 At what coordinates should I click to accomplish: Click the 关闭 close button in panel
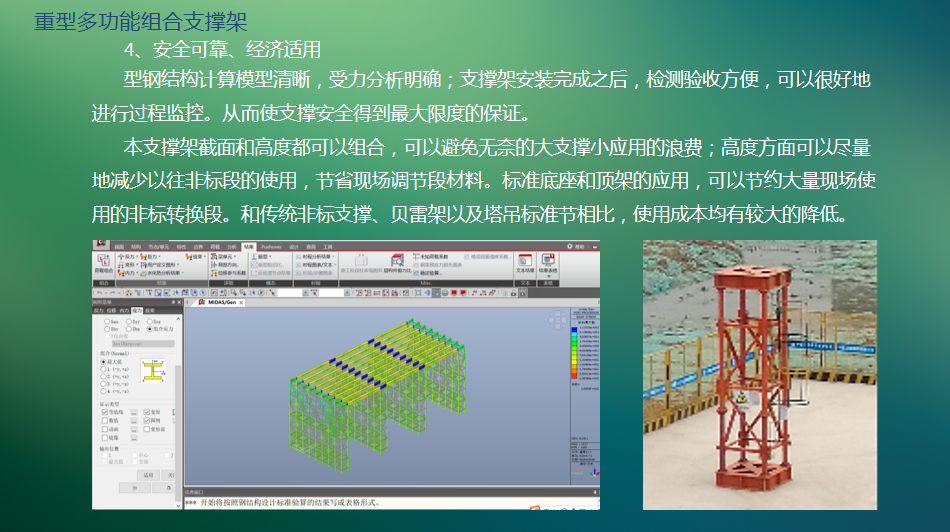(170, 475)
